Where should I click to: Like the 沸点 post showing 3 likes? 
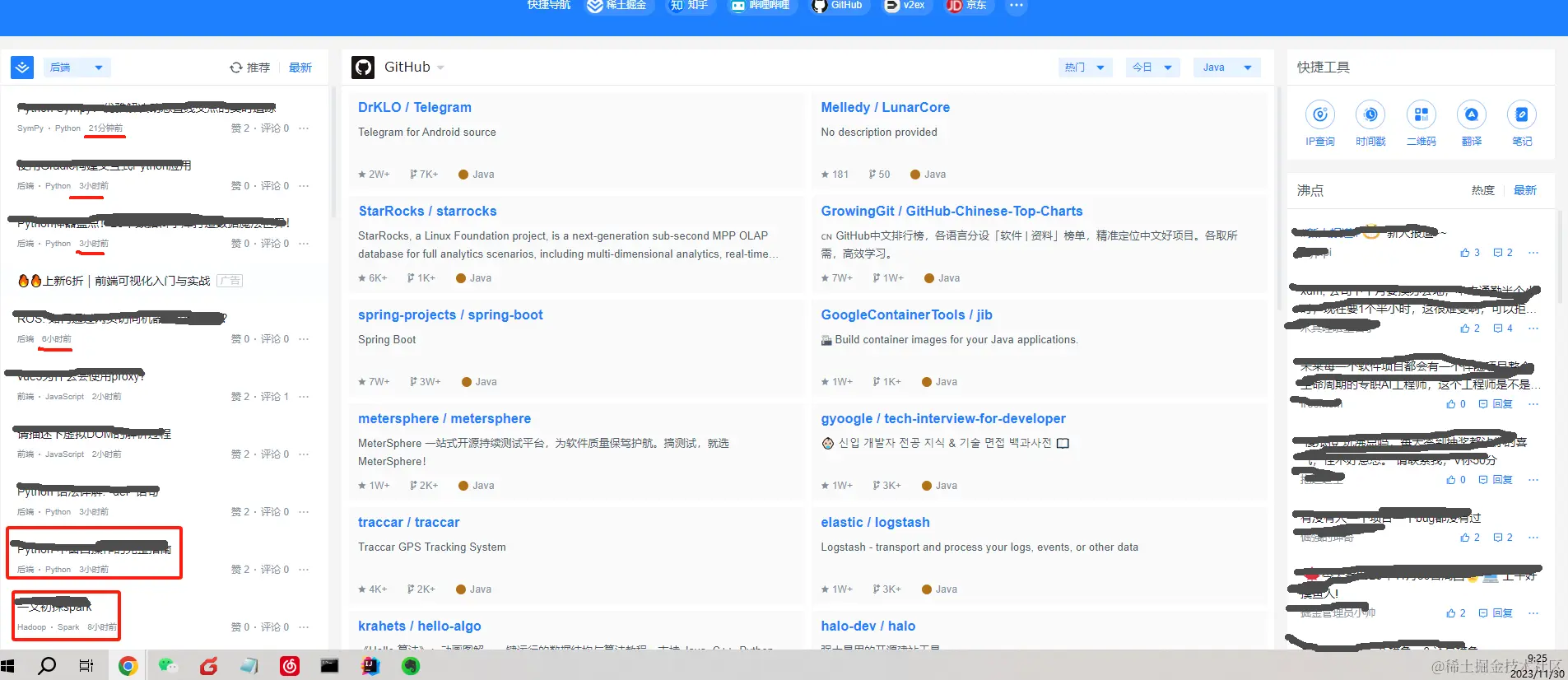tap(1470, 253)
